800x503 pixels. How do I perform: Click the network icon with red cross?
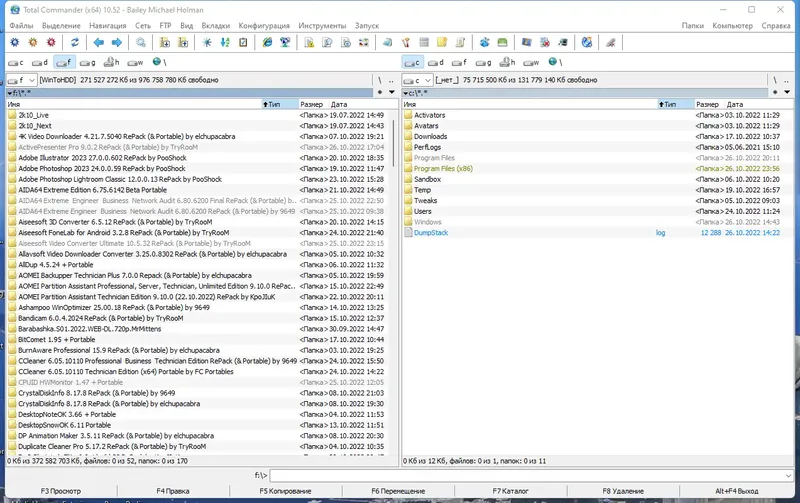pyautogui.click(x=545, y=42)
